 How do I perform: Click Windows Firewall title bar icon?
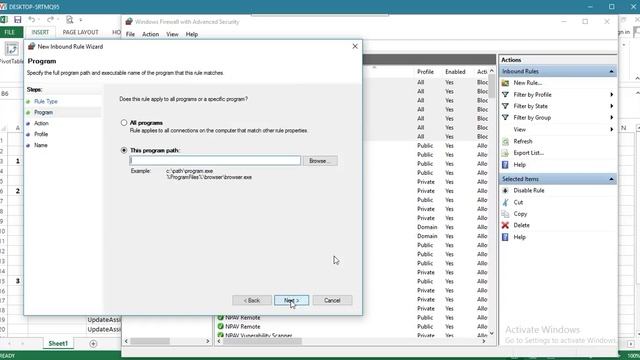click(129, 22)
